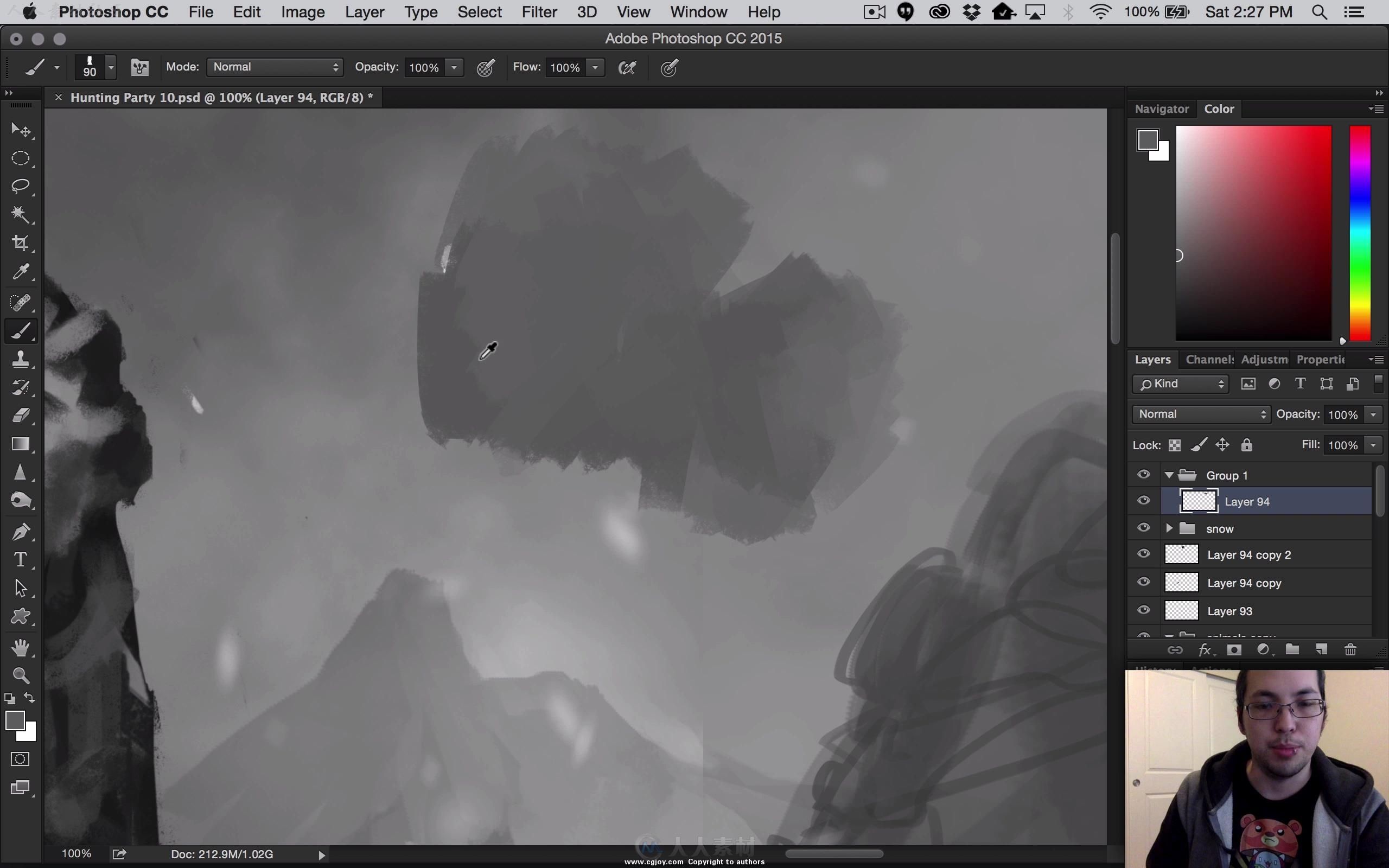Viewport: 1389px width, 868px height.
Task: Toggle lock all for layer
Action: pyautogui.click(x=1247, y=445)
